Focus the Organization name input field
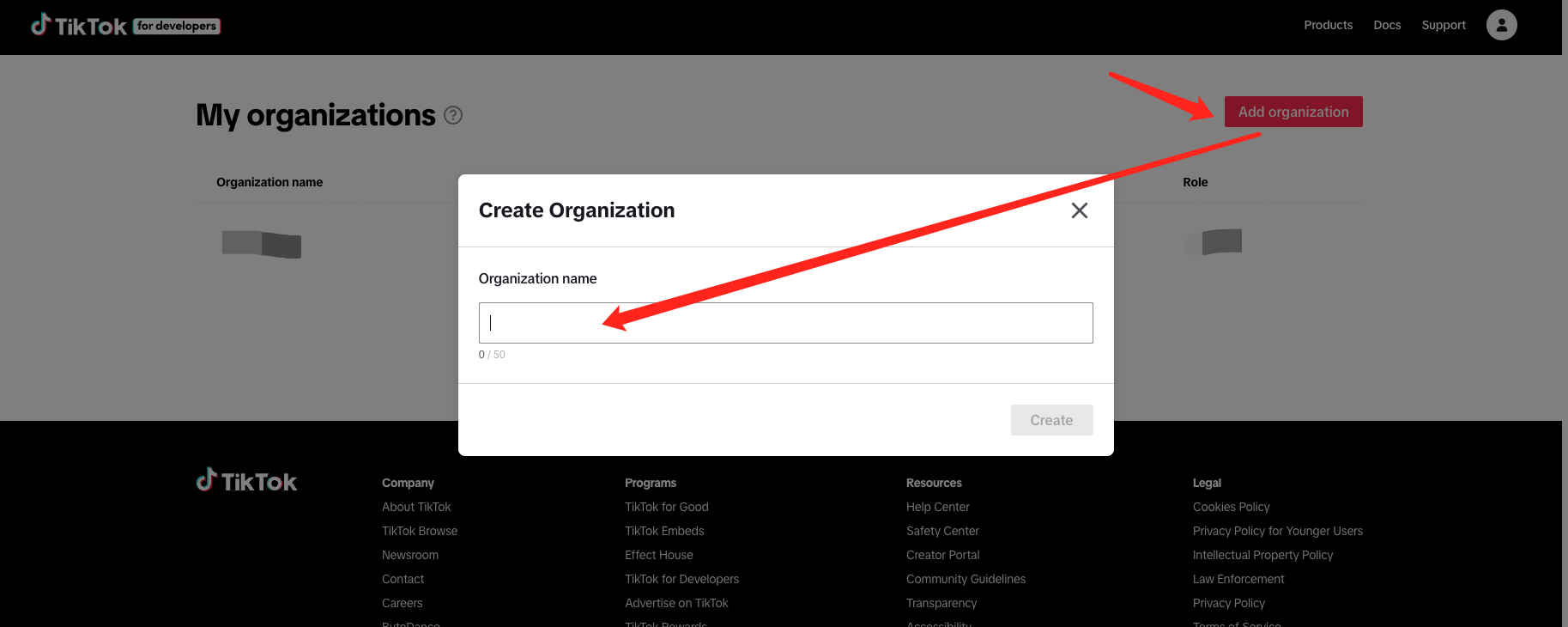Screen dimensions: 1568x627 [x=784, y=323]
